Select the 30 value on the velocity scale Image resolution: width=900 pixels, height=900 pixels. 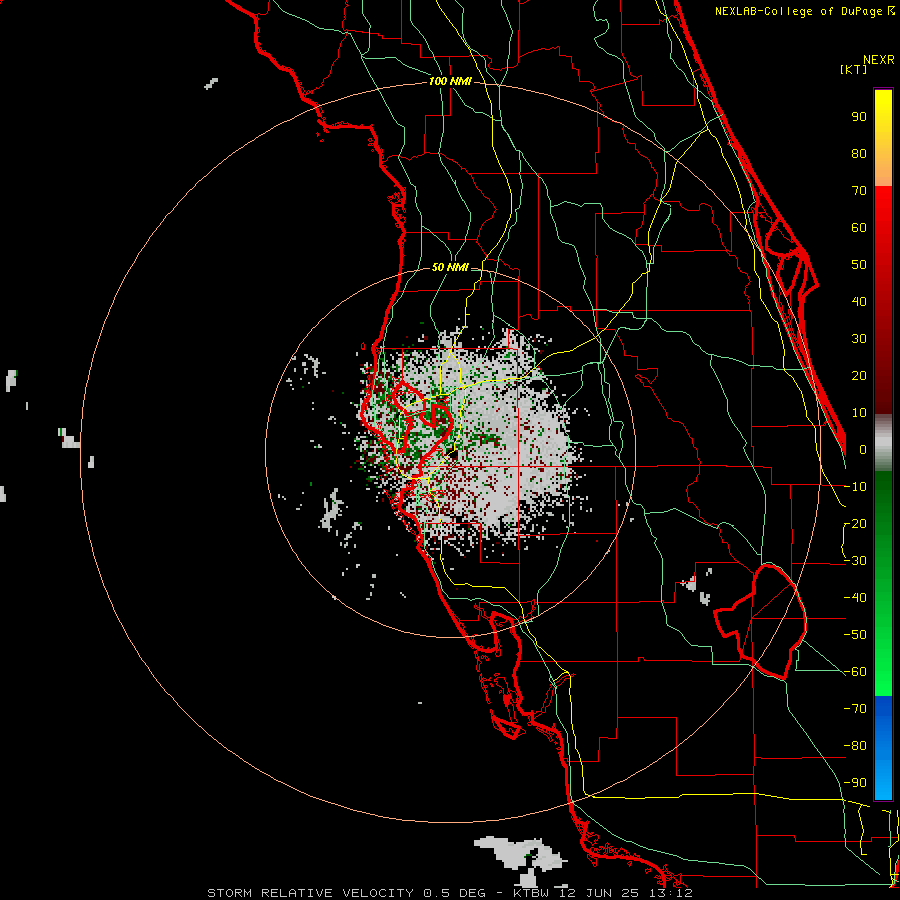(x=859, y=339)
